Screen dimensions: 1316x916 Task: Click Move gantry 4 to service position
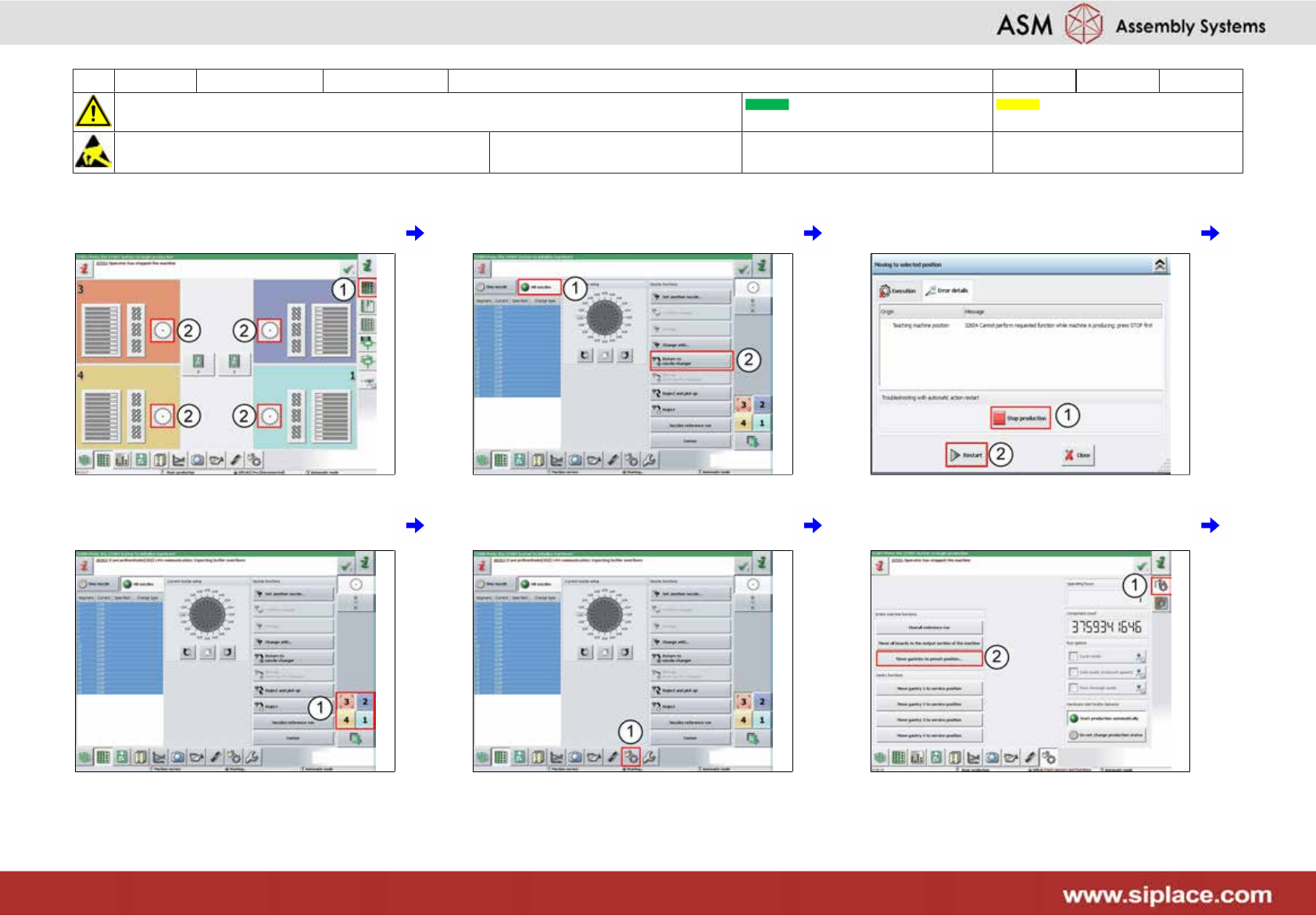coord(929,735)
